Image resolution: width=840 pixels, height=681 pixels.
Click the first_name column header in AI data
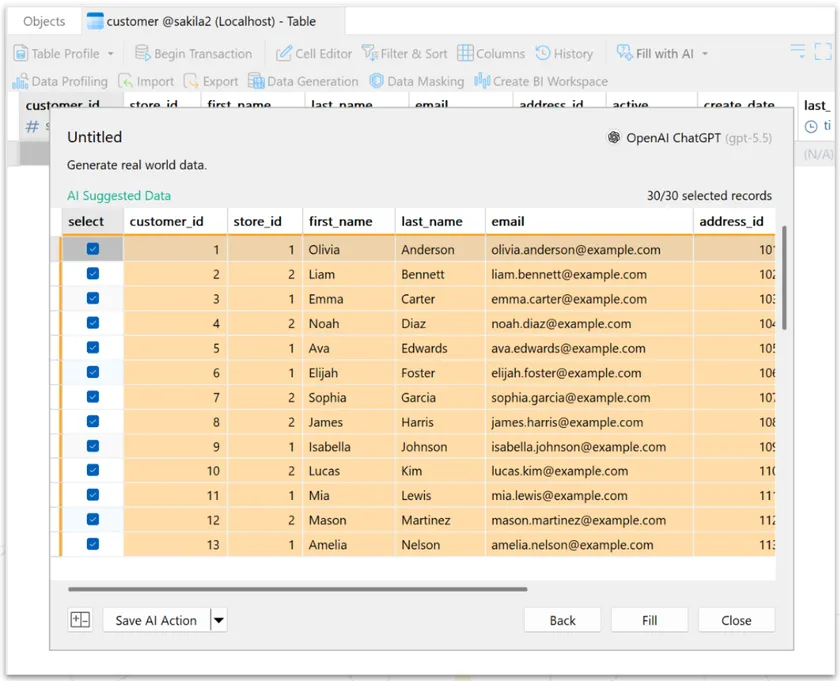[349, 221]
